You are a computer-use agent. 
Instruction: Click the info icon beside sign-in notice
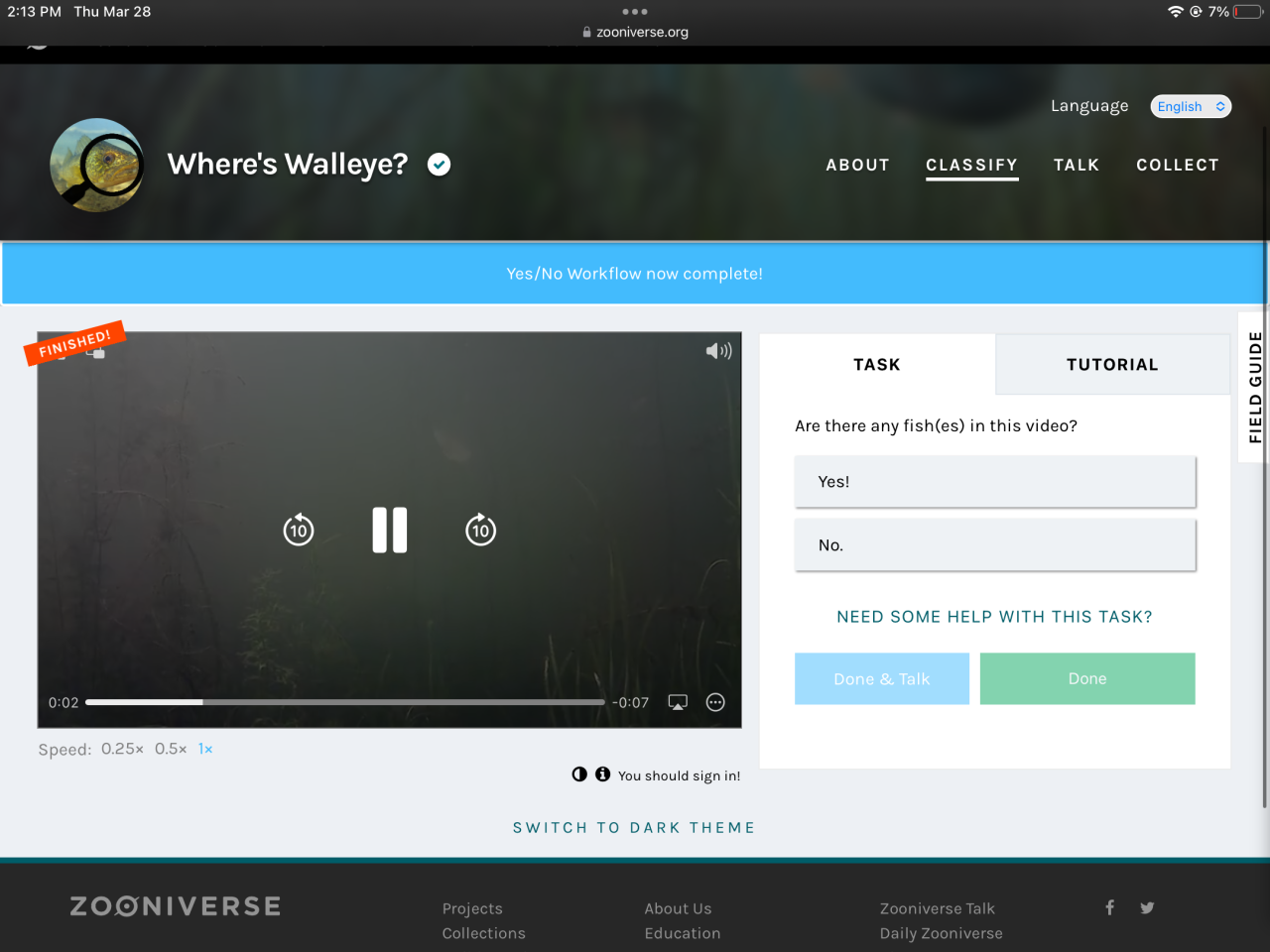(602, 774)
